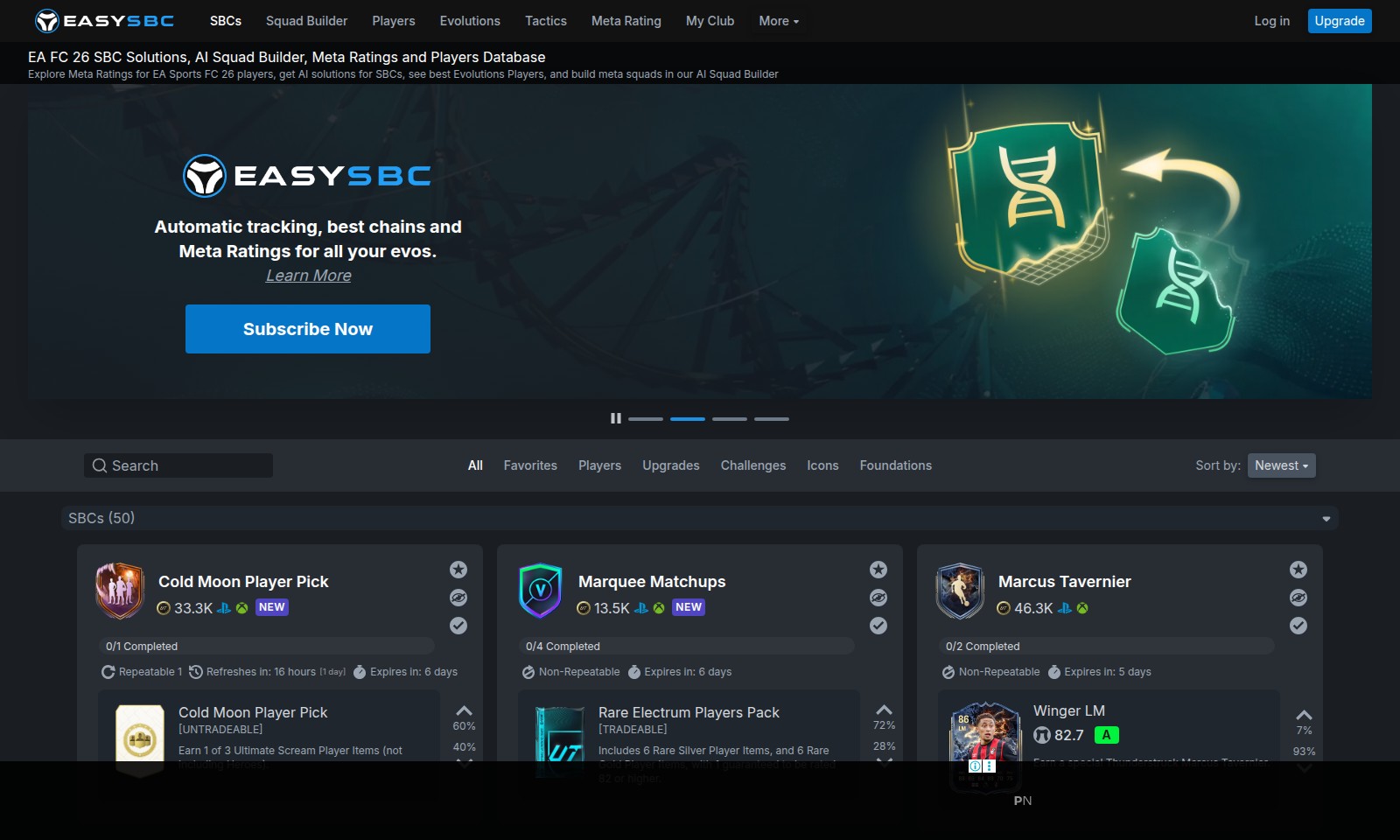Open the Meta Rating nav item
This screenshot has width=1400, height=840.
pyautogui.click(x=626, y=21)
